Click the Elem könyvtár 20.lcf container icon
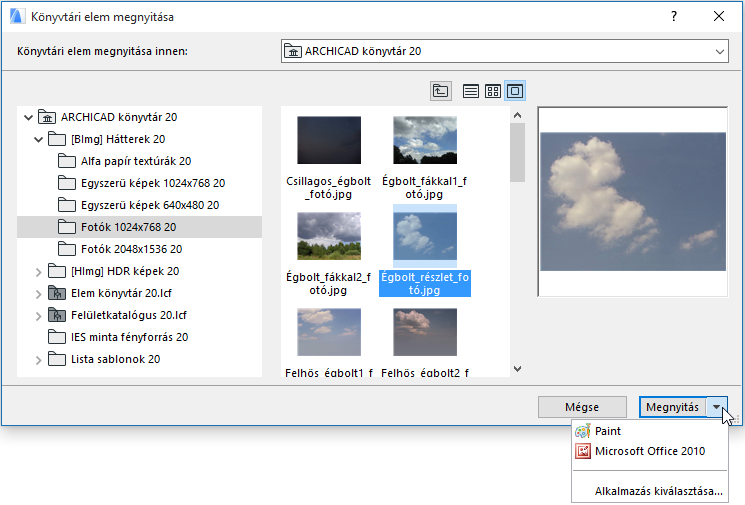 57,293
